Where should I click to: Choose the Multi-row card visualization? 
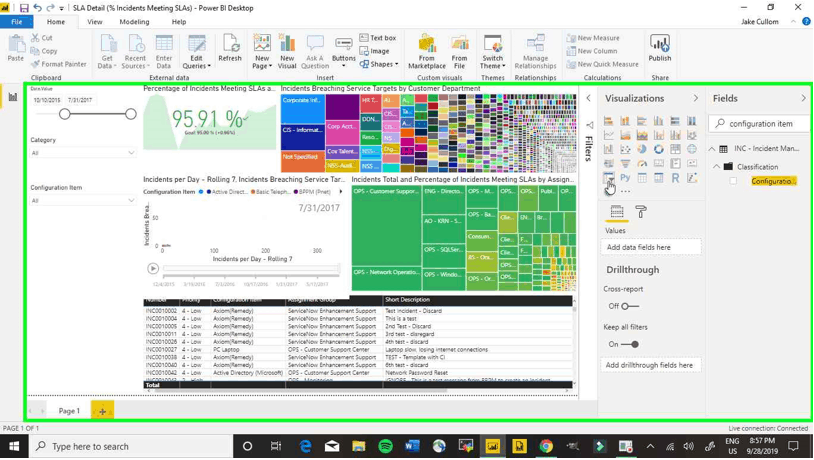[x=675, y=163]
